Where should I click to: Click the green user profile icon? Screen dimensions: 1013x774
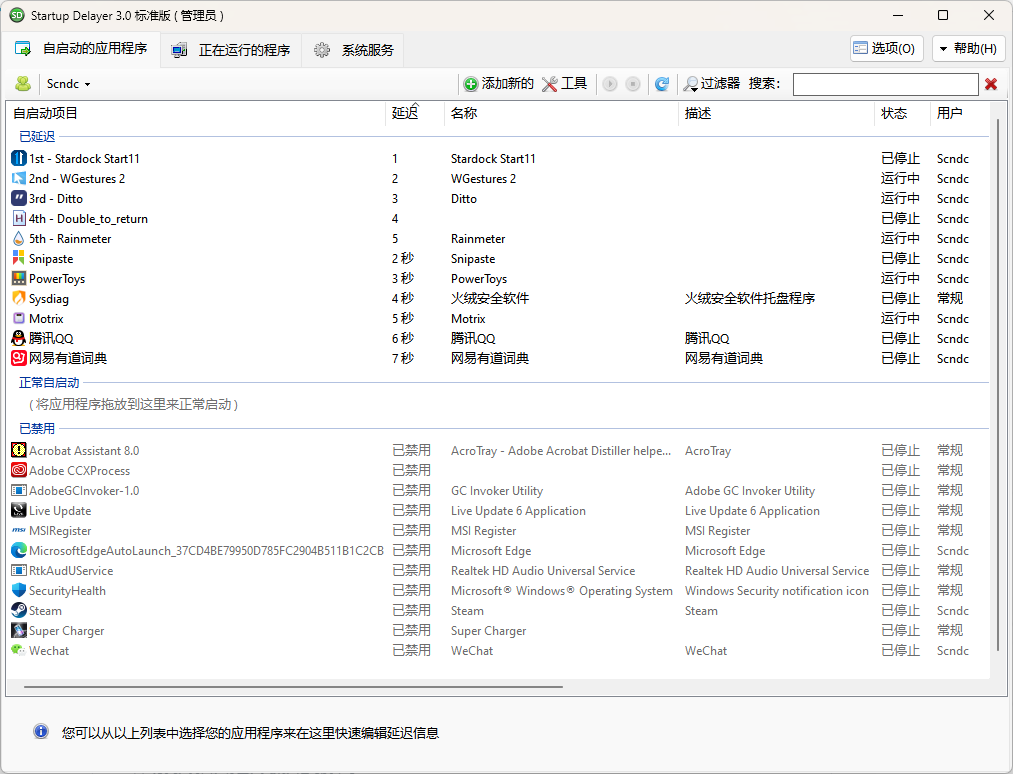(23, 84)
